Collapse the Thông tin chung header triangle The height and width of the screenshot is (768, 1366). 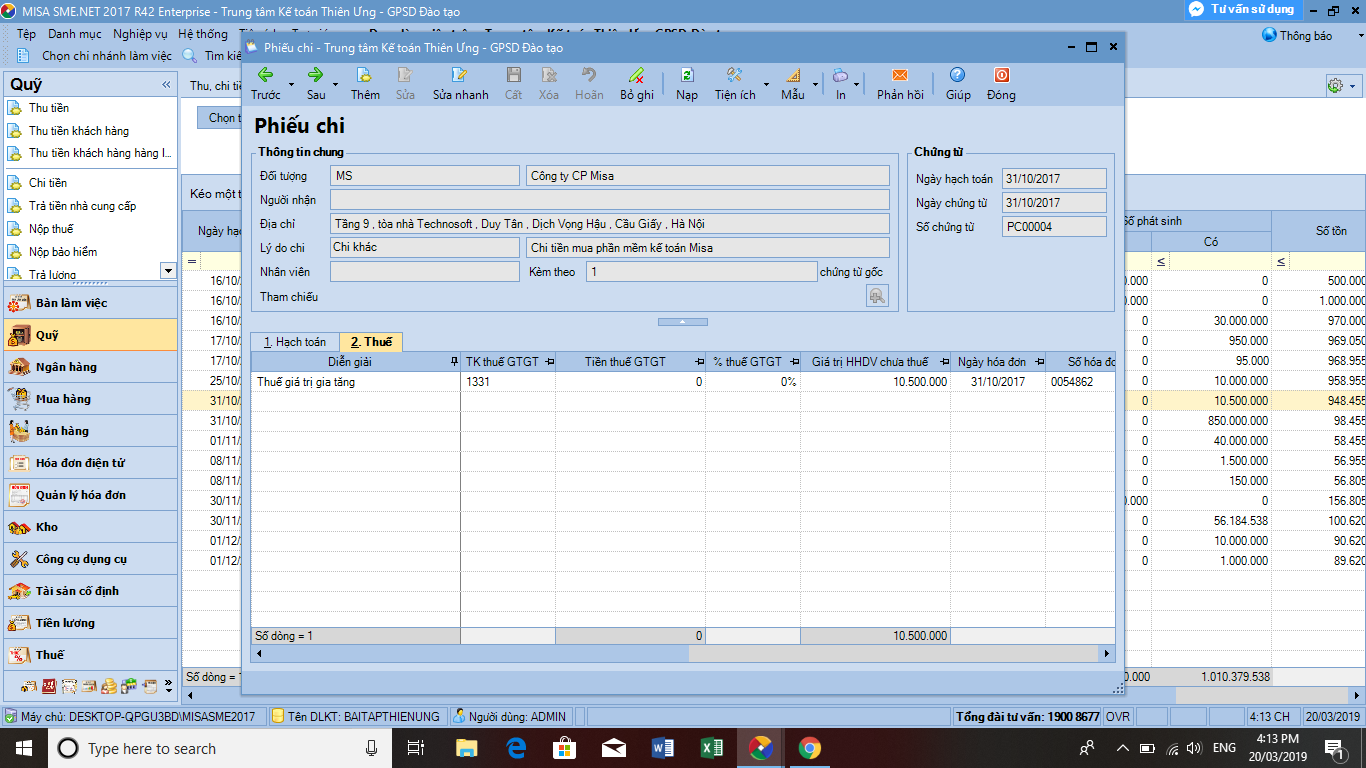tap(683, 322)
